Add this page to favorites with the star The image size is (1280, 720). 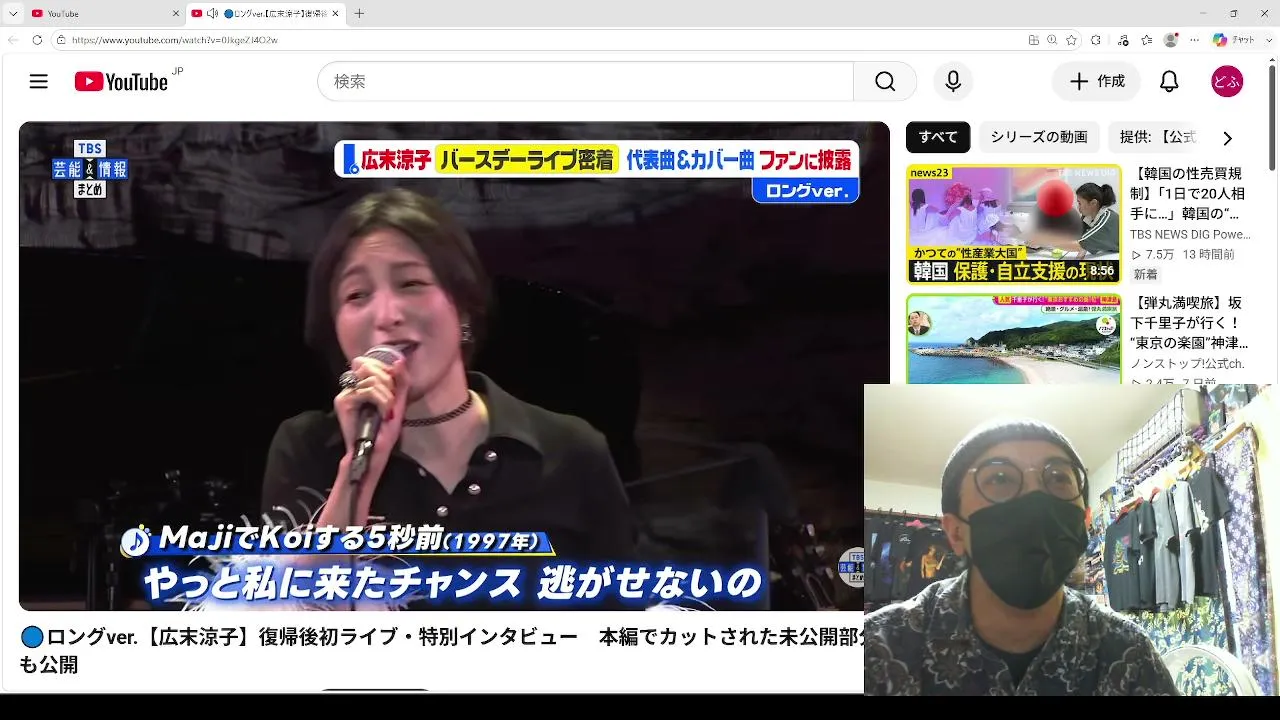pyautogui.click(x=1071, y=40)
